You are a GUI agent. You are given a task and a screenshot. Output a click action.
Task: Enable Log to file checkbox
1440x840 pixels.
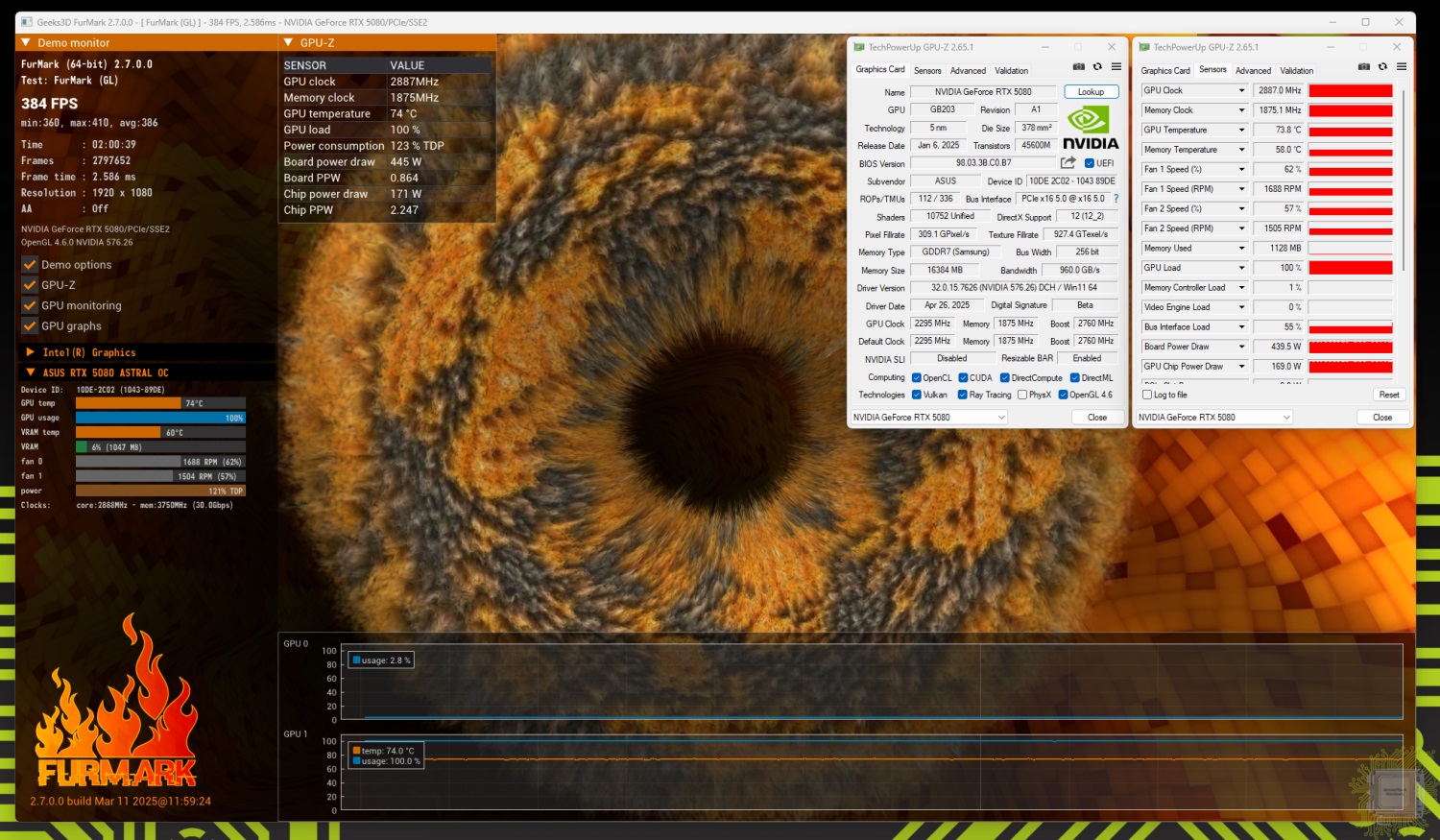[x=1147, y=395]
